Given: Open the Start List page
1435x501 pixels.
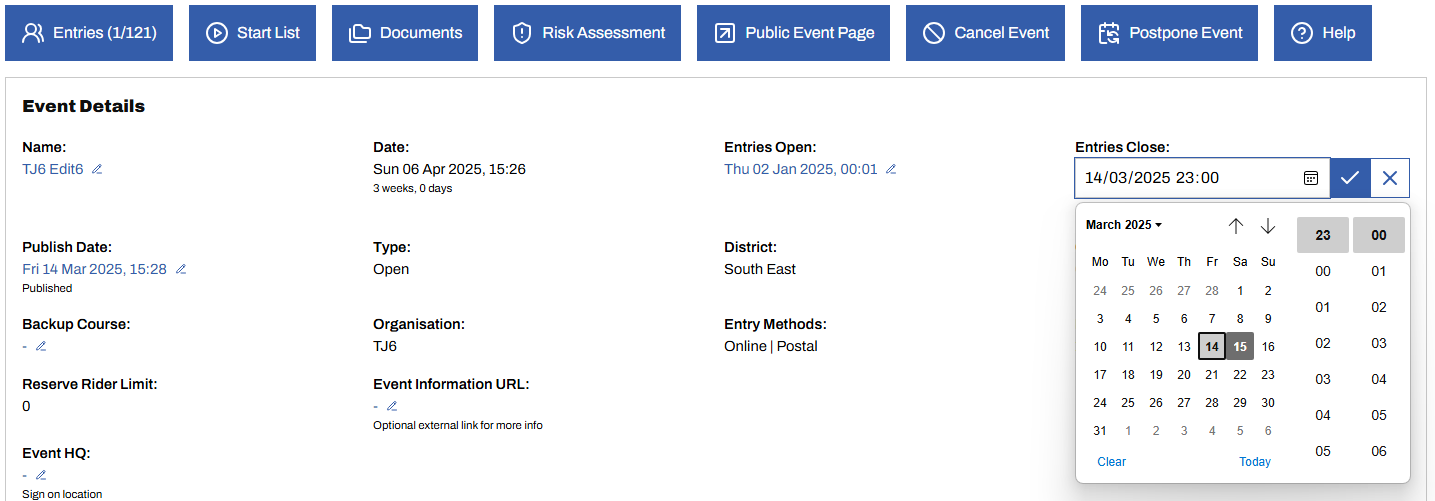Looking at the screenshot, I should point(253,33).
